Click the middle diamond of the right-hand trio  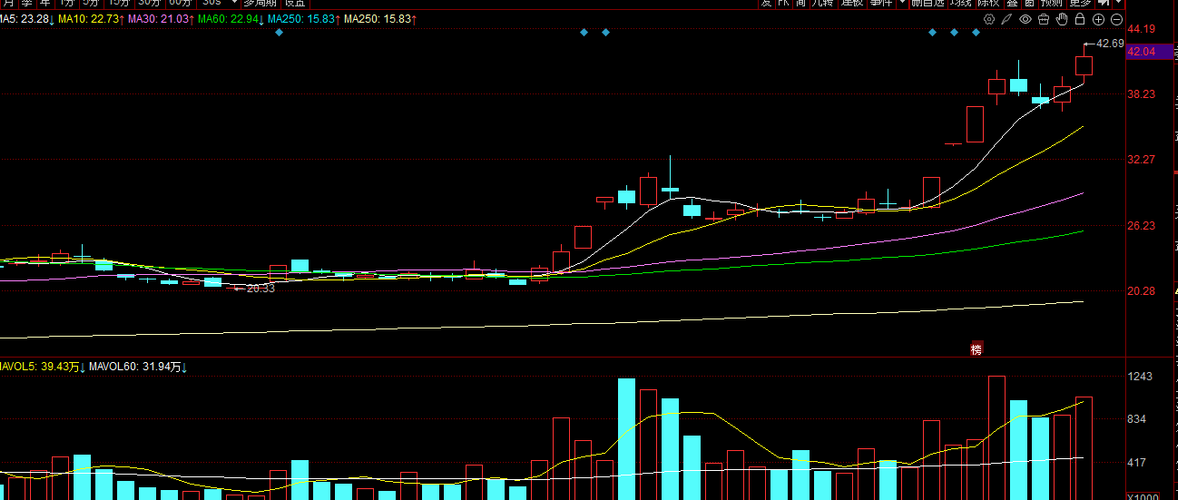point(954,32)
